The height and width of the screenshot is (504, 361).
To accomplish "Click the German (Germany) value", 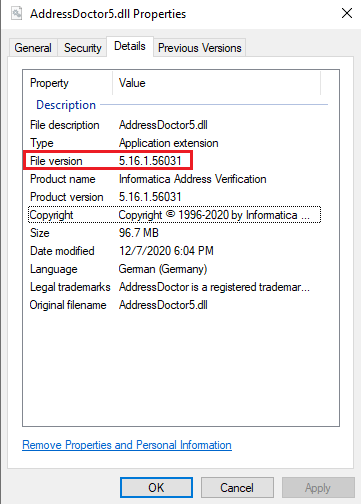I will point(163,269).
